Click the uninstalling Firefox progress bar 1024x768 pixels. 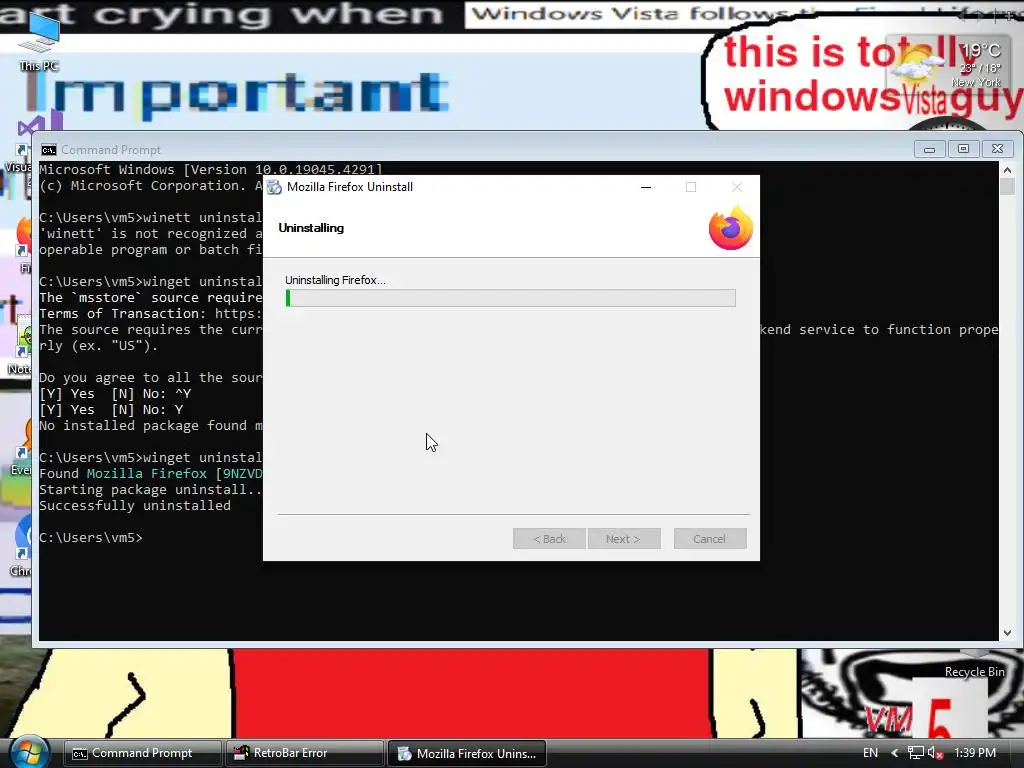click(510, 298)
